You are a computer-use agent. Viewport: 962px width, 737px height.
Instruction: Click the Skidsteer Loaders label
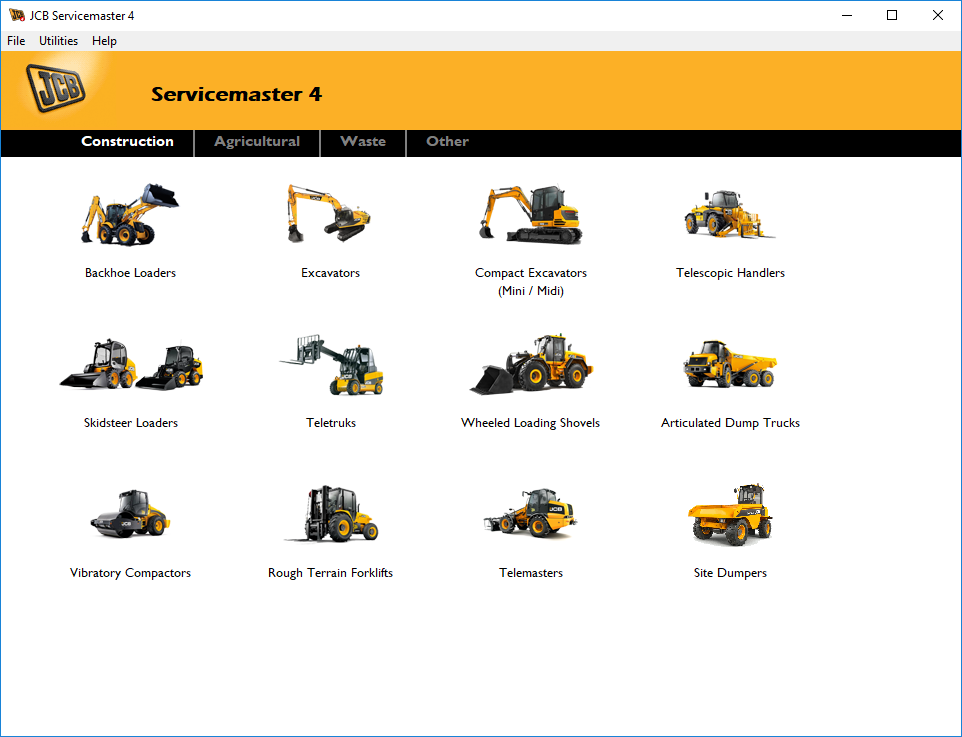tap(131, 422)
